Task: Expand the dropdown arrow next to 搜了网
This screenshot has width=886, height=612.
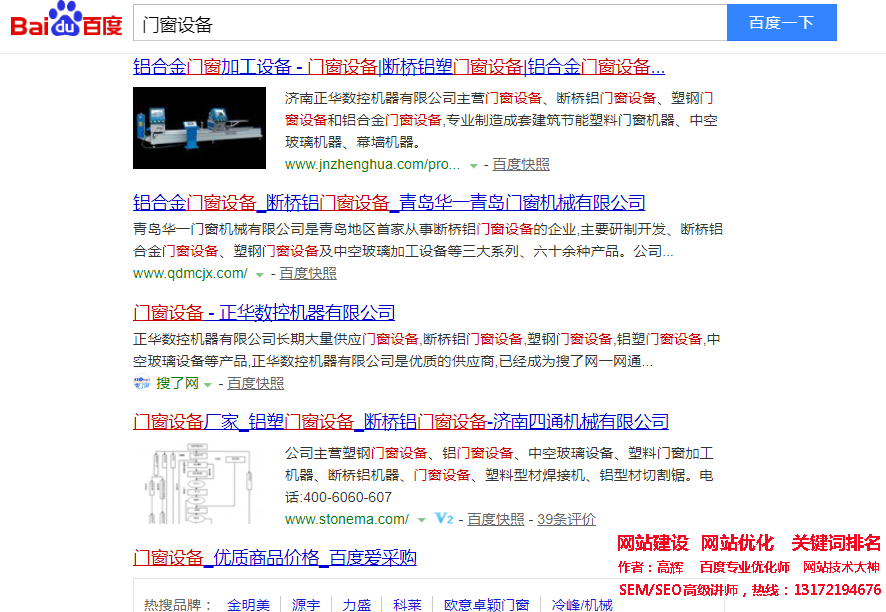Action: click(x=208, y=384)
